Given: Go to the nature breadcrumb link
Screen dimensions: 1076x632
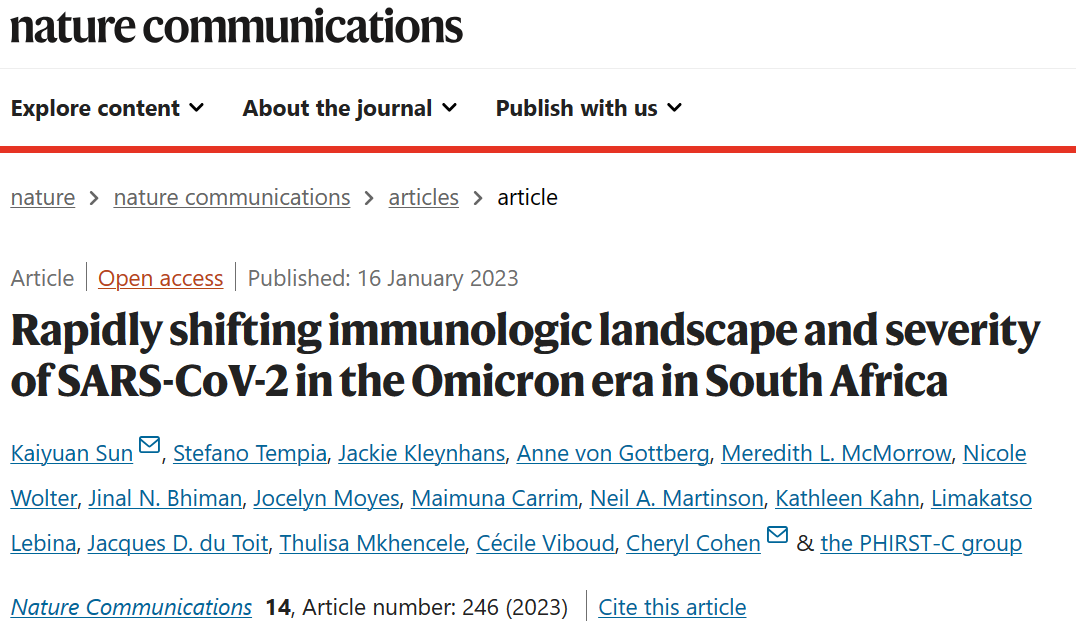Looking at the screenshot, I should coord(43,198).
